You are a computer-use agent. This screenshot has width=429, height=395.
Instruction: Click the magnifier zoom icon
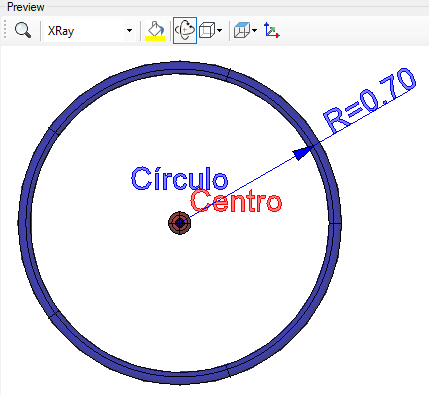(x=23, y=31)
